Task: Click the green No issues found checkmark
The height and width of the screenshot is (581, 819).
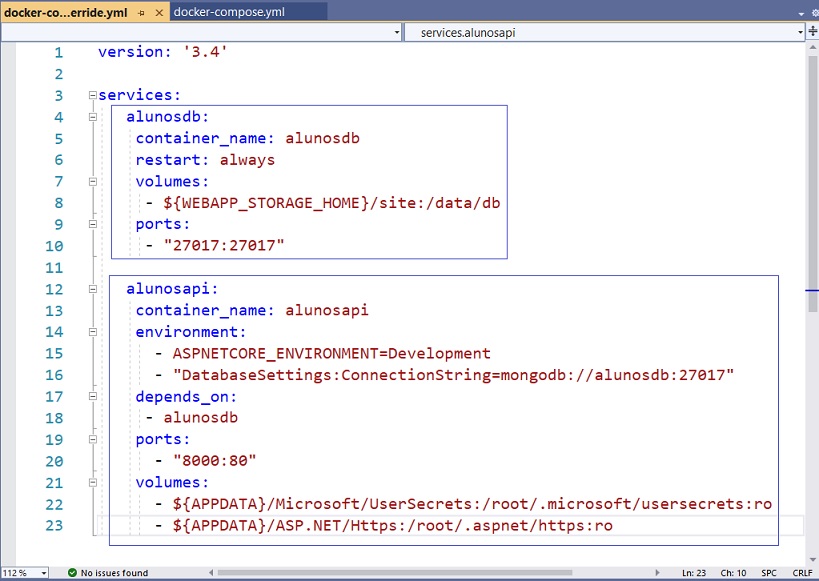Action: 72,573
